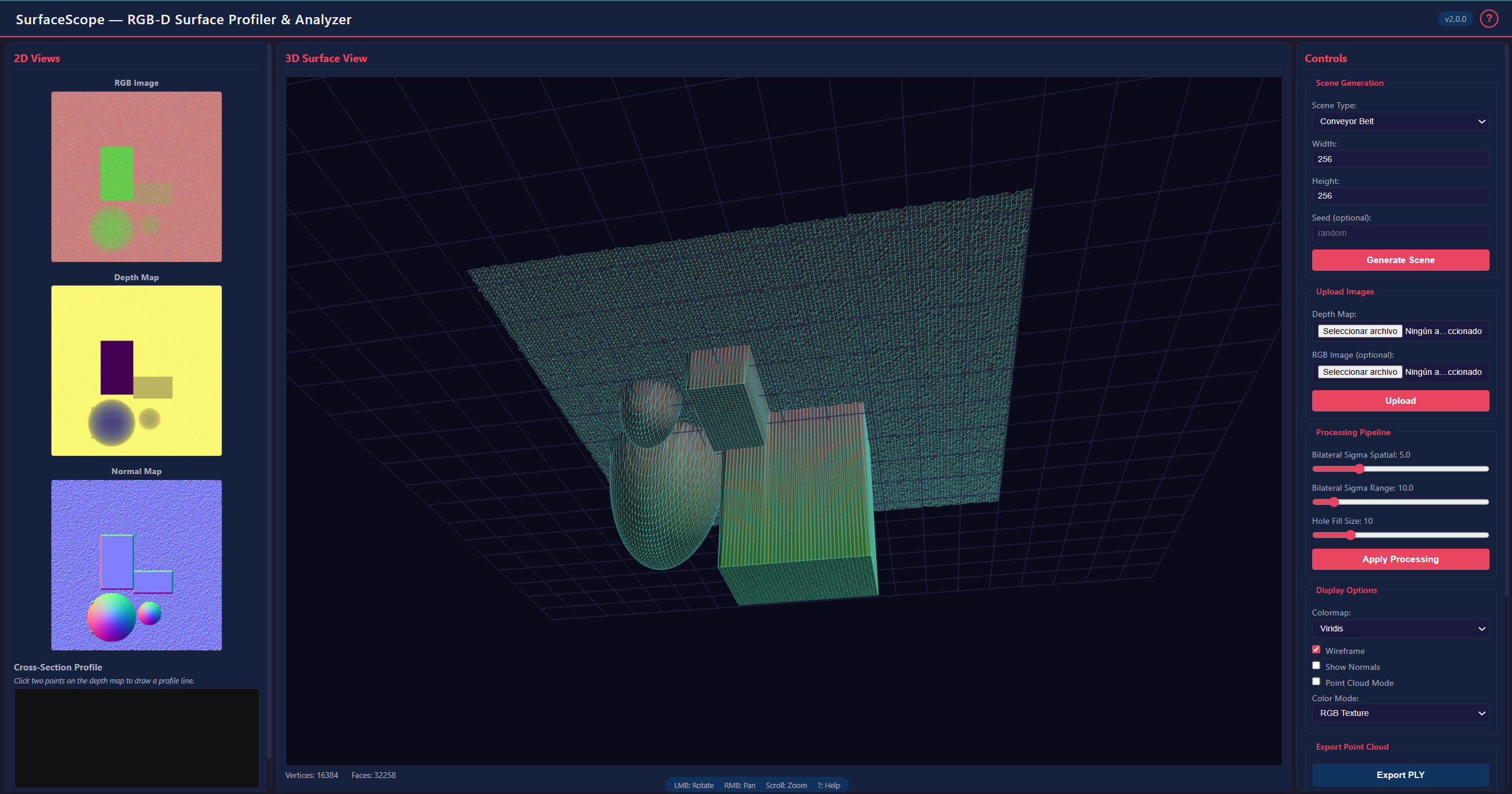Click the Seed input field
1512x794 pixels.
tap(1400, 232)
